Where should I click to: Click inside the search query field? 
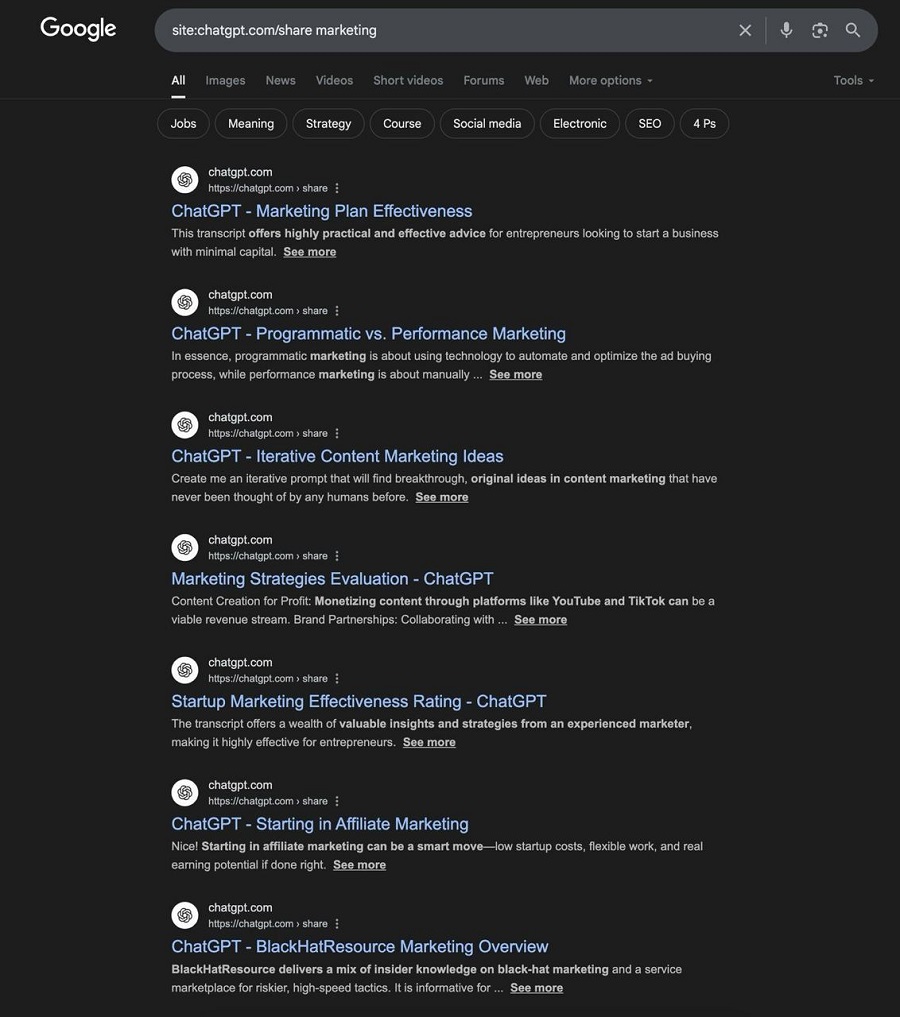click(x=447, y=30)
